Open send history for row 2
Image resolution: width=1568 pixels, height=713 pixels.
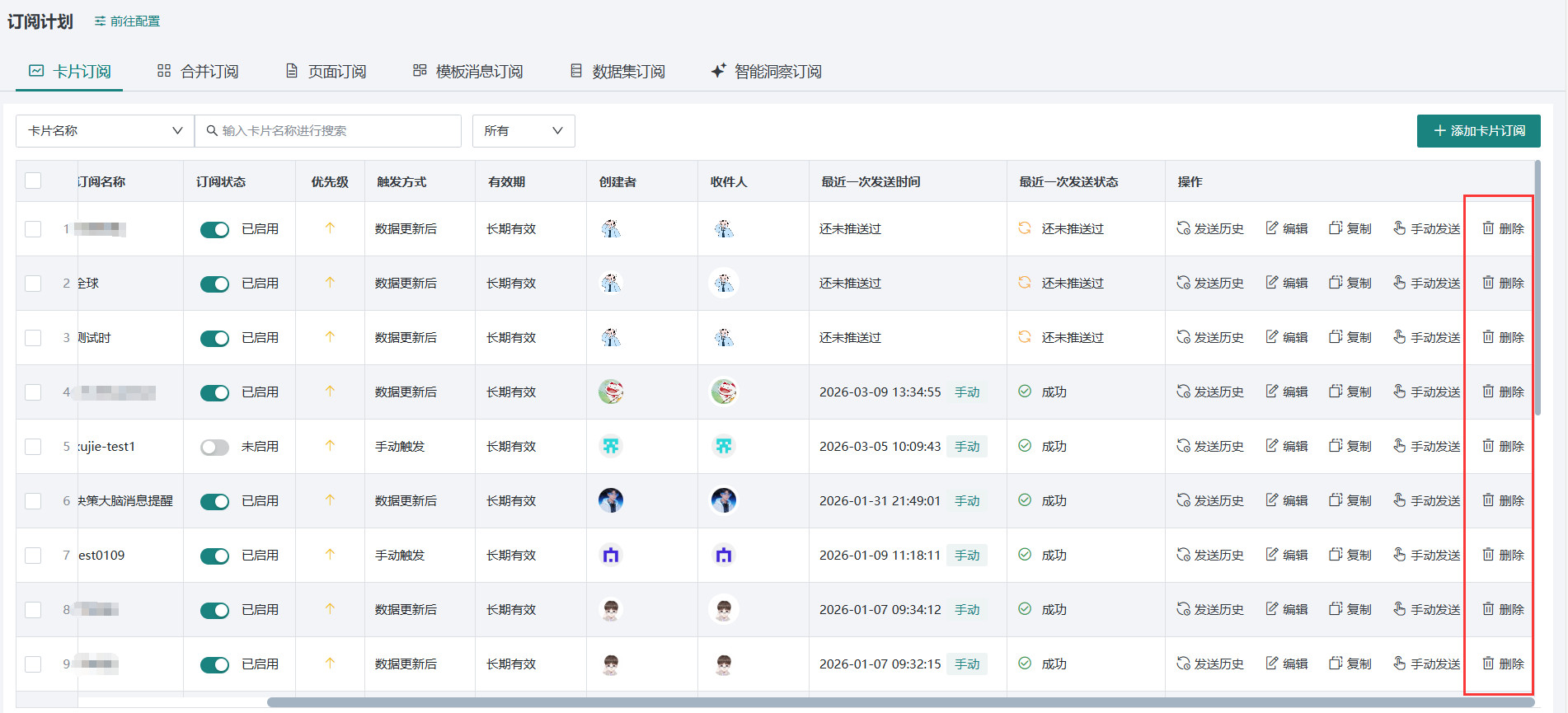tap(1209, 283)
